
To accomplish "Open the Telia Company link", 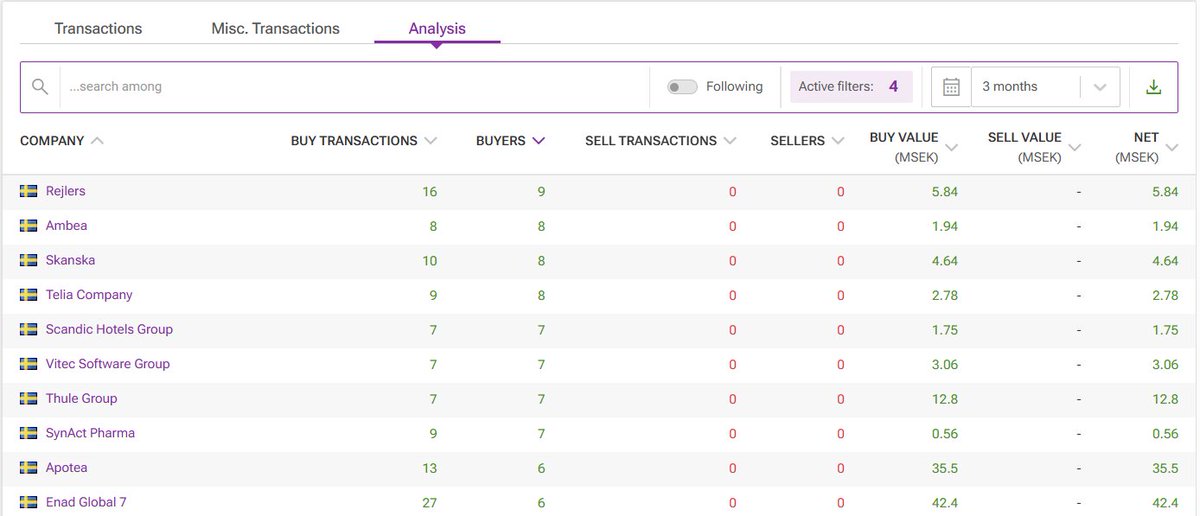I will [x=89, y=295].
